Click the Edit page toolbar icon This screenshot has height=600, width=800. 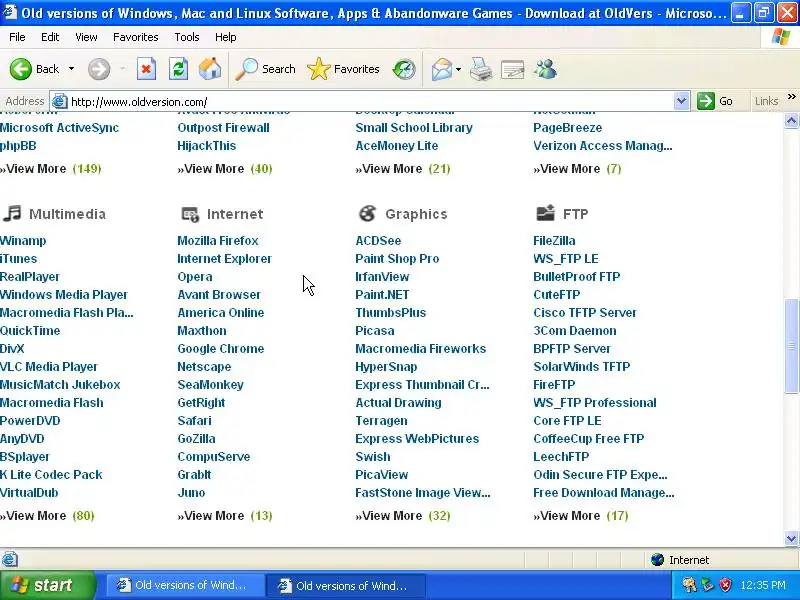(x=512, y=70)
